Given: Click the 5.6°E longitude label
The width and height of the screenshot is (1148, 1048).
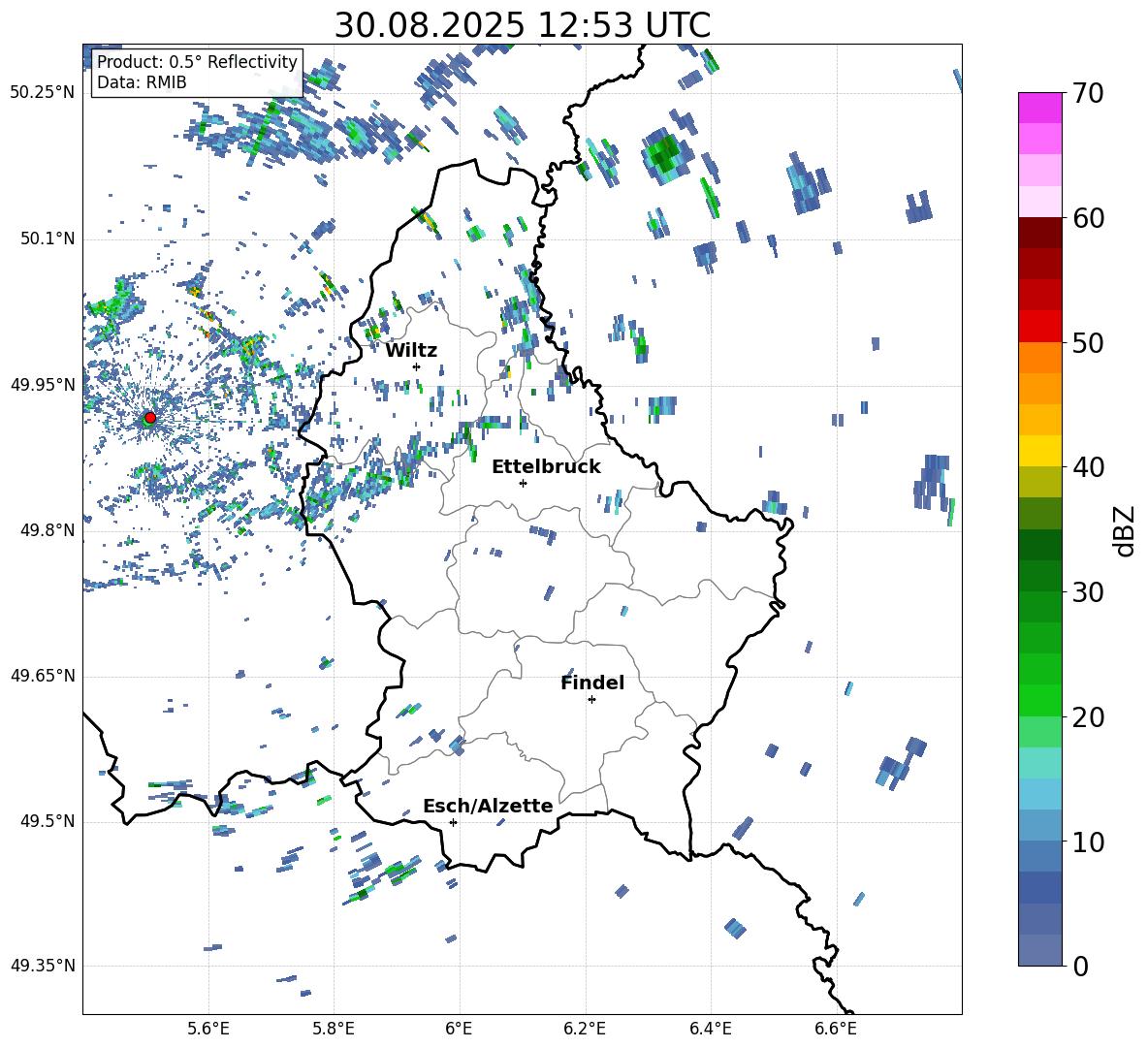Looking at the screenshot, I should (x=208, y=1030).
